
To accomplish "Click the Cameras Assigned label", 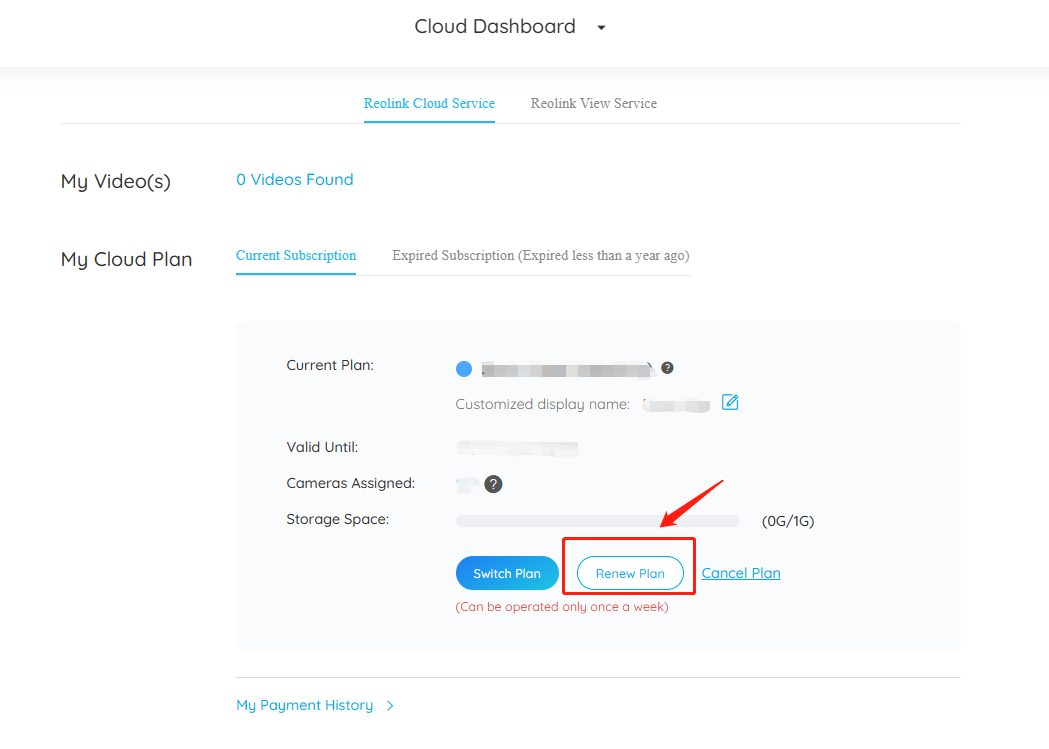I will coord(351,483).
